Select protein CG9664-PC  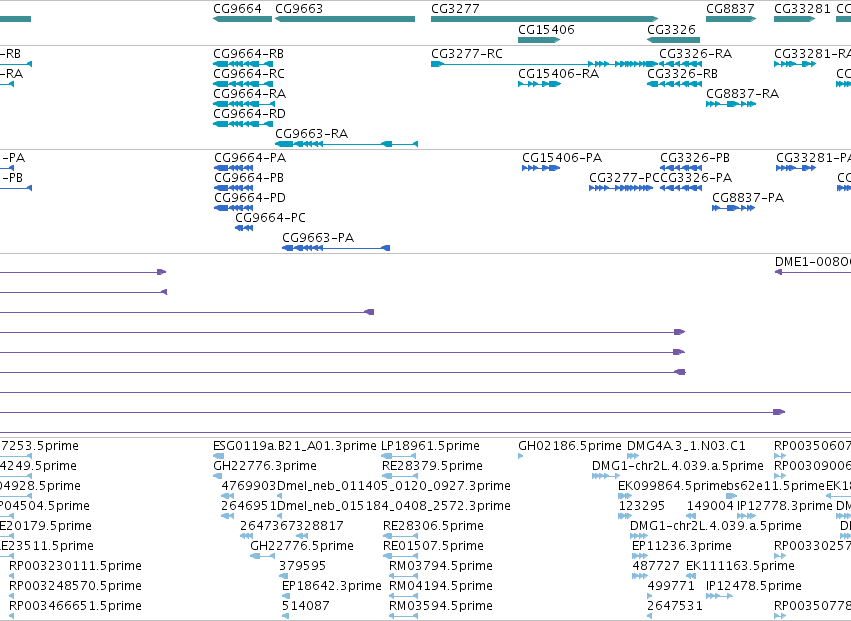(270, 218)
